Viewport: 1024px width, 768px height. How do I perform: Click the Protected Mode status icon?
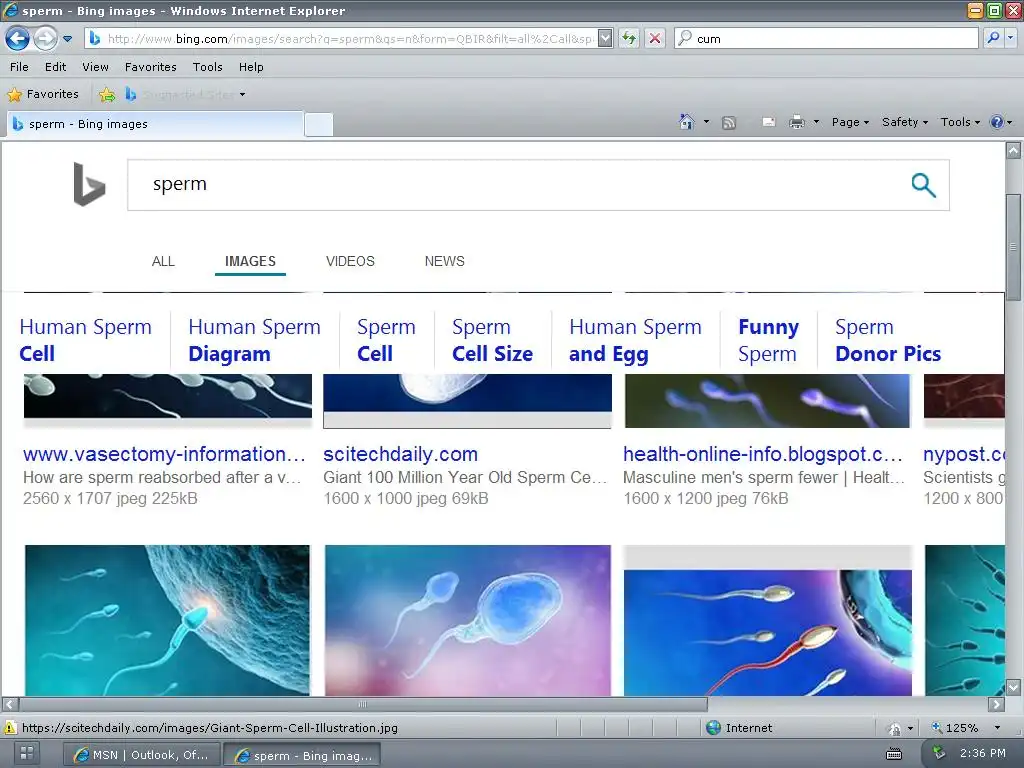[895, 728]
